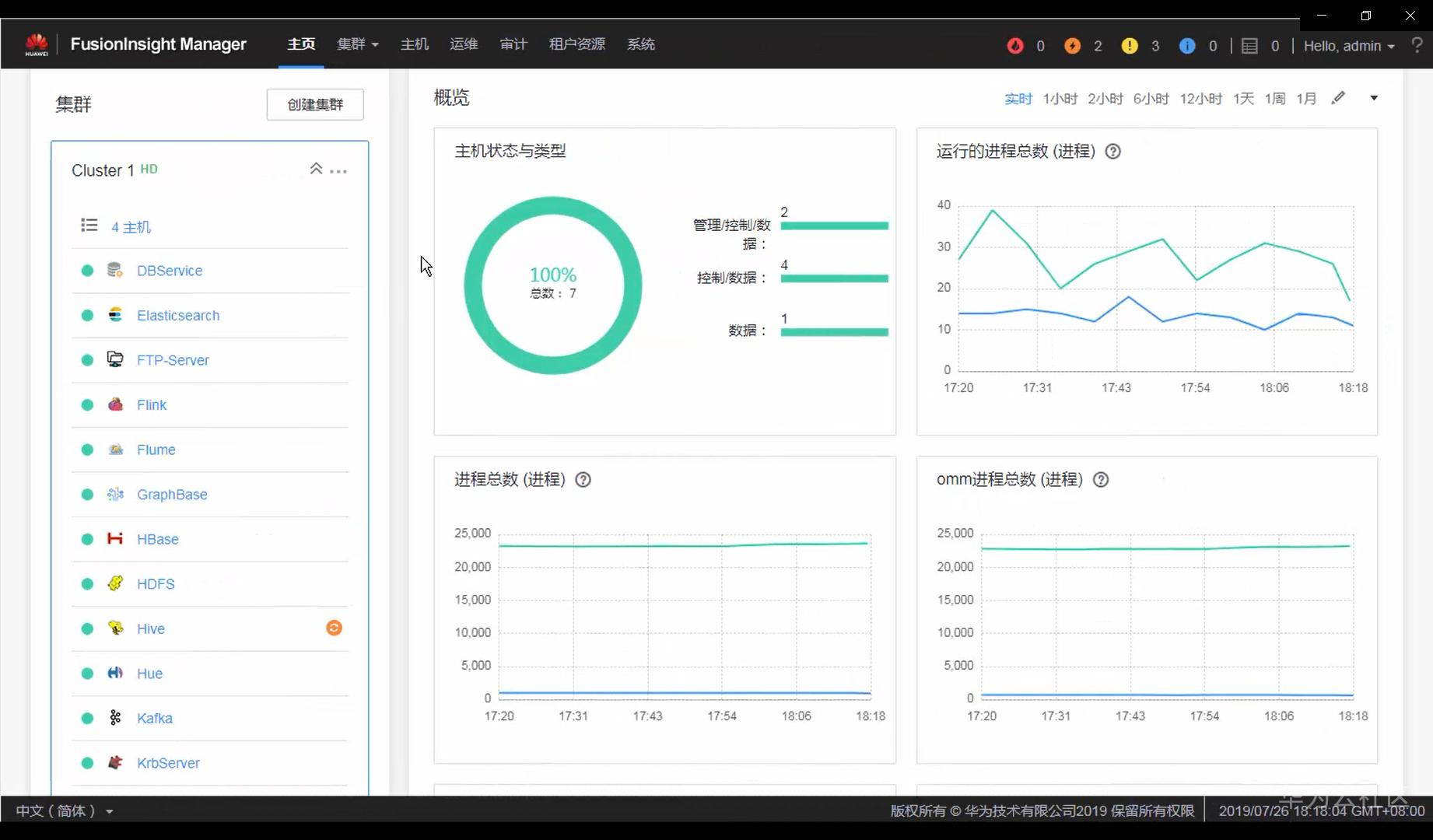Click the Flume service icon
The width and height of the screenshot is (1433, 840).
point(115,449)
